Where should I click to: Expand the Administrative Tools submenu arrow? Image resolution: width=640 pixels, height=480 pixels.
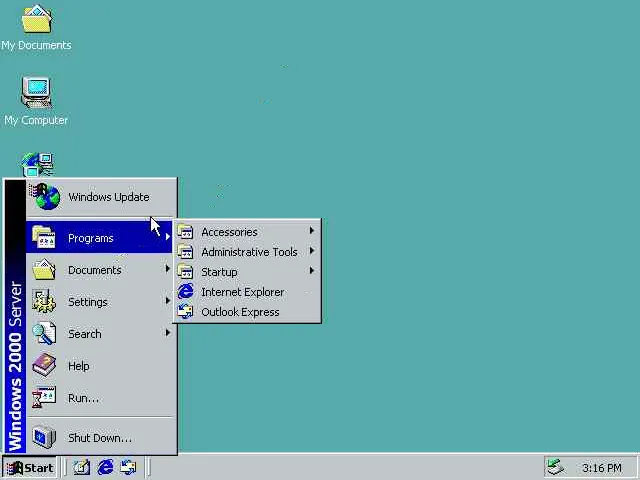coord(312,251)
